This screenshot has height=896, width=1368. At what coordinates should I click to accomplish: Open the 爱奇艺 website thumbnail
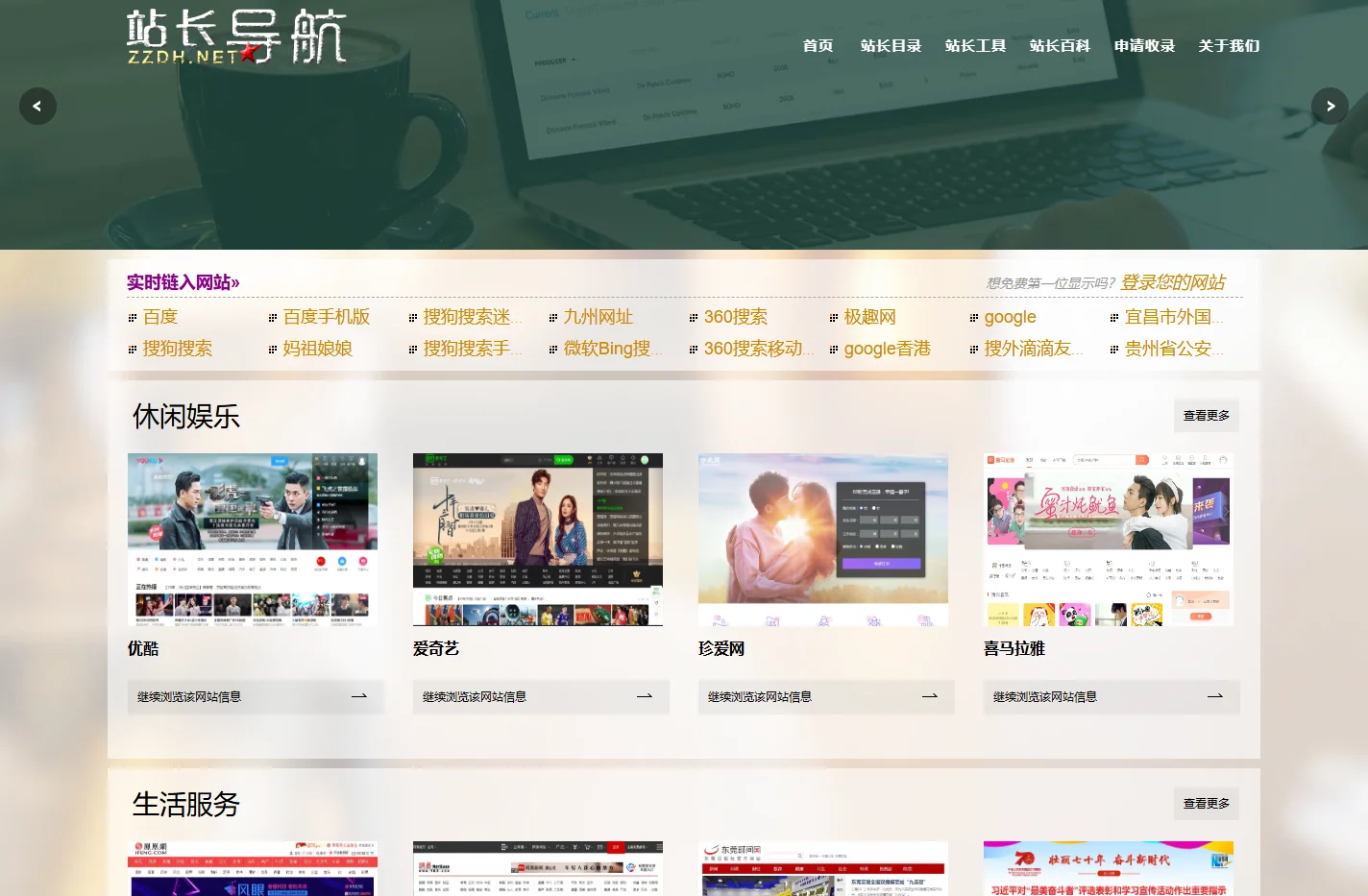tap(538, 540)
